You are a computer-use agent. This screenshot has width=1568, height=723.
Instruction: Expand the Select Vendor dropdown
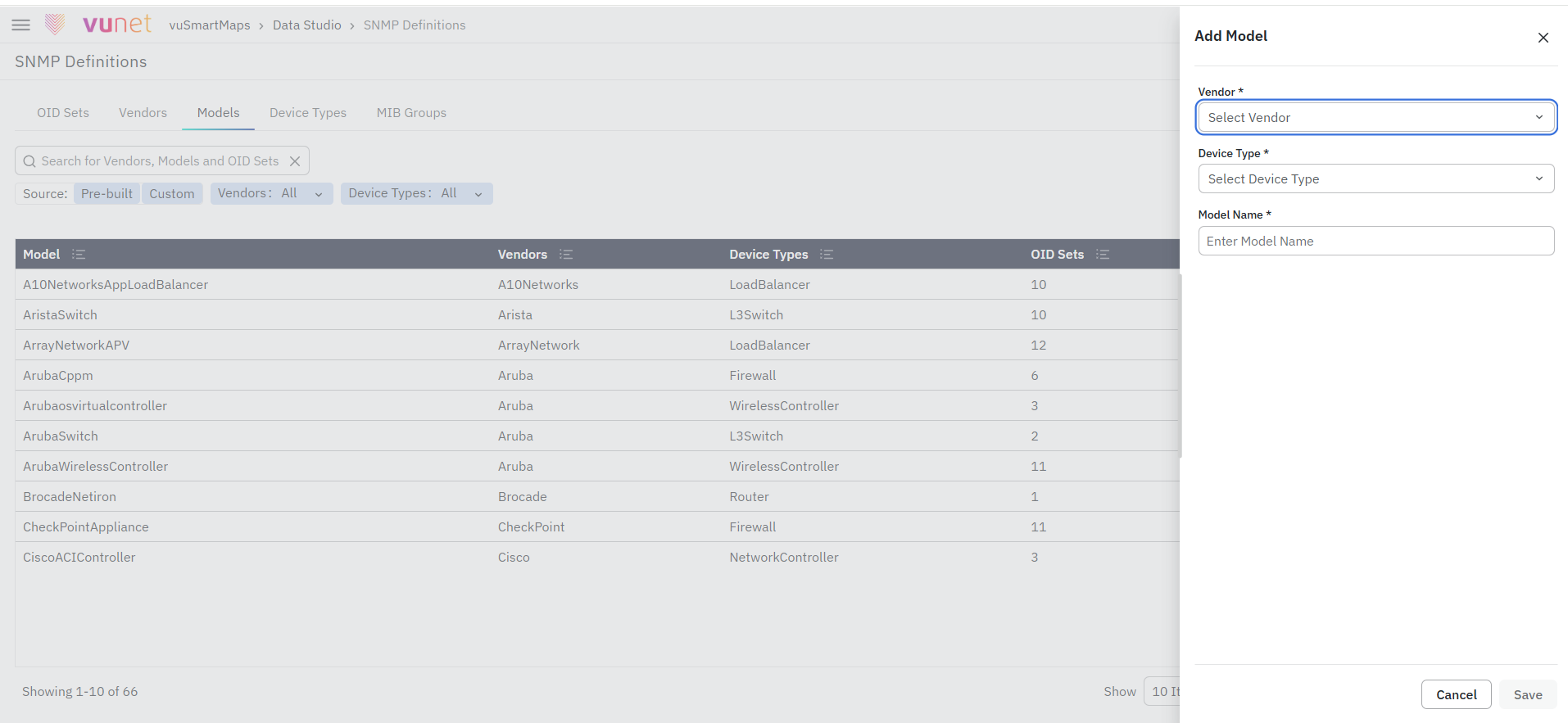pos(1376,118)
